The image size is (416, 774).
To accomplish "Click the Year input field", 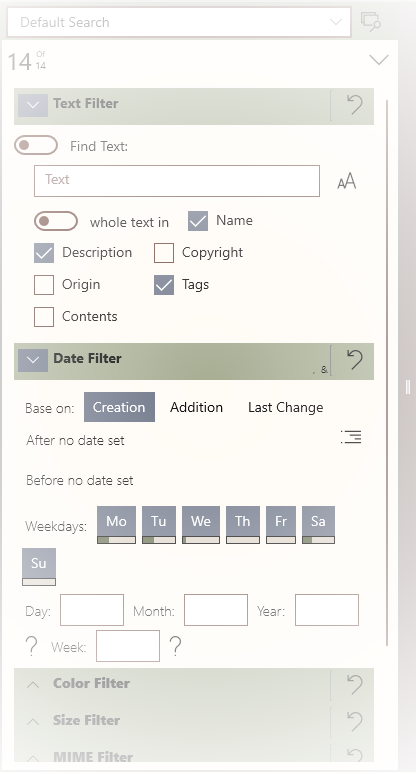I will coord(327,610).
